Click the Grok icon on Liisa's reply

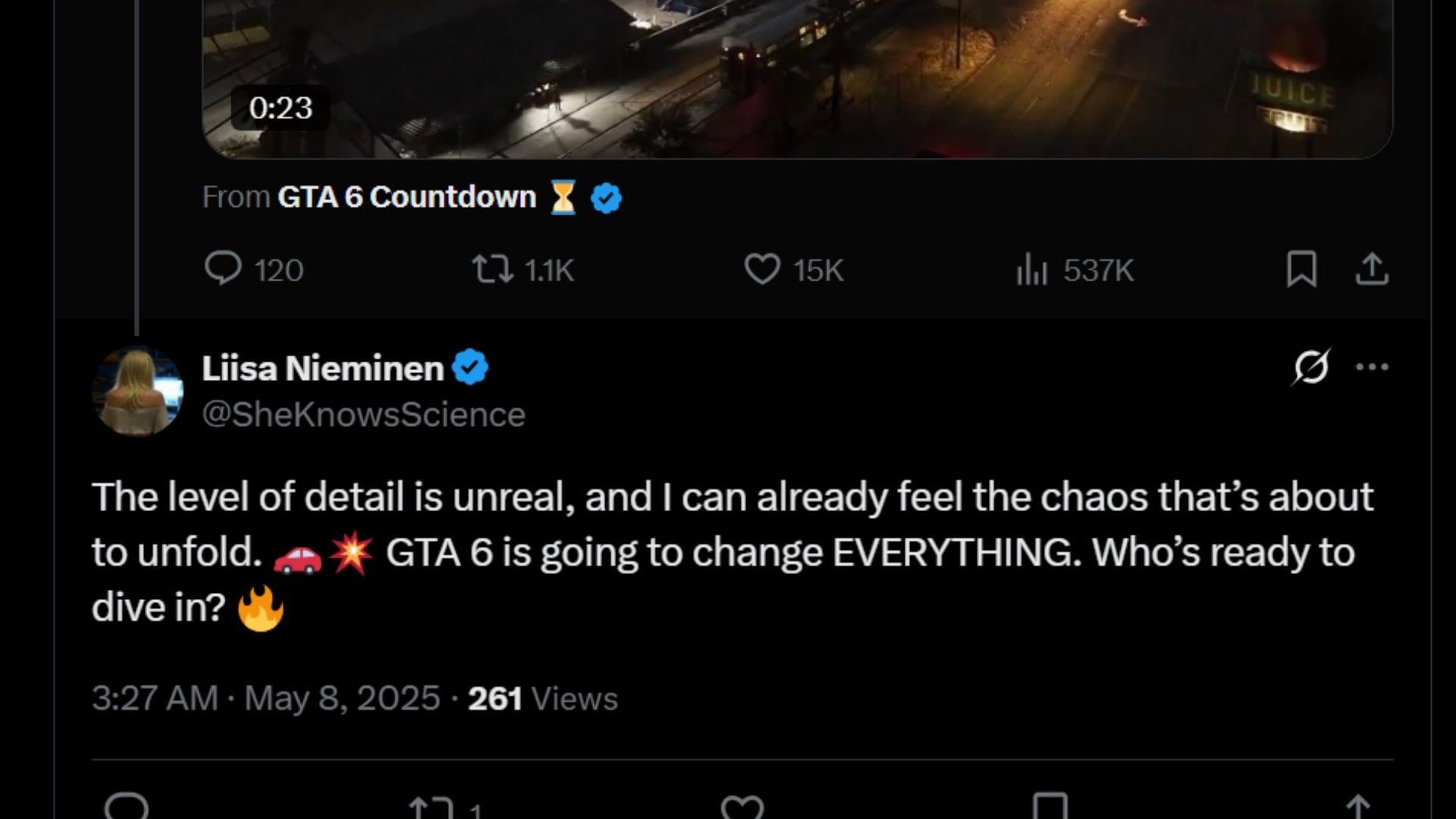pyautogui.click(x=1310, y=368)
